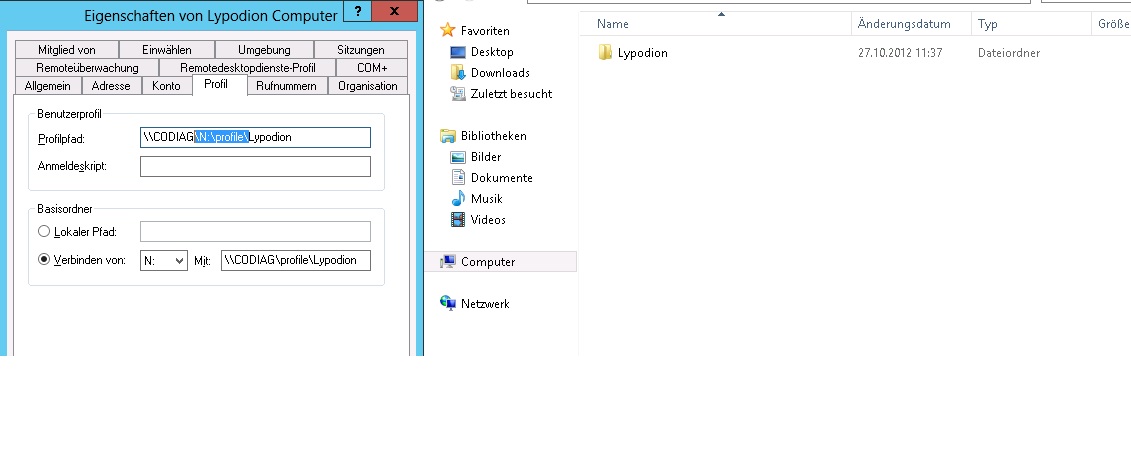
Task: Switch to the Organisation tab
Action: coord(368,86)
